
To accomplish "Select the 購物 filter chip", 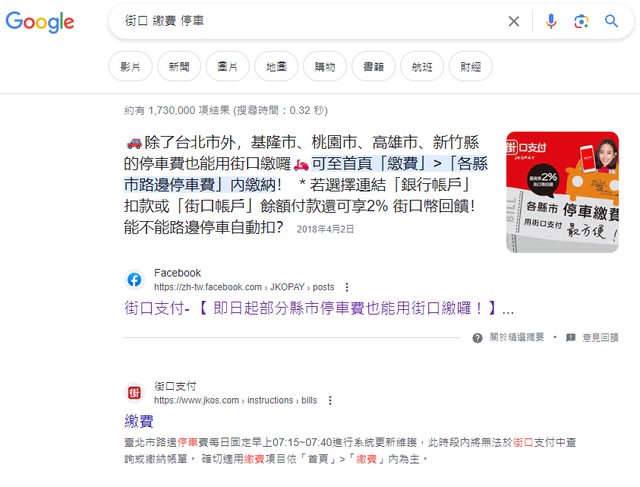I will [x=325, y=66].
